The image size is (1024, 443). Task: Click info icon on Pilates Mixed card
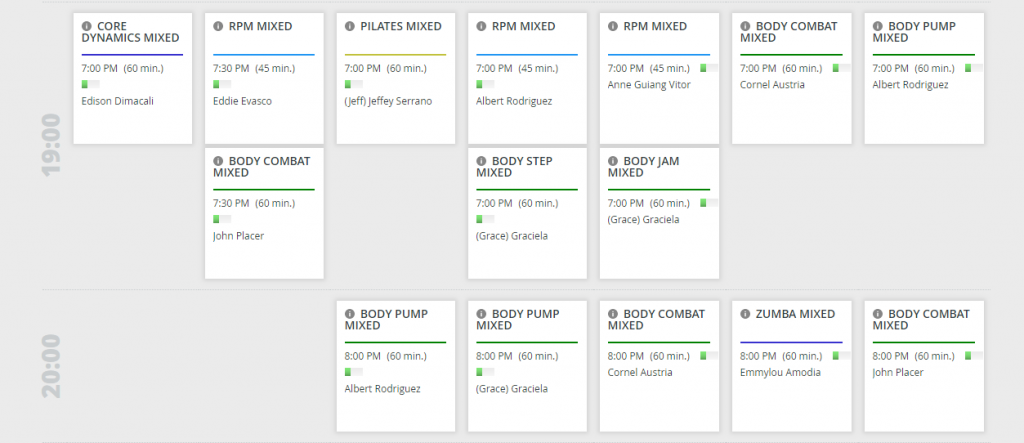pos(350,27)
